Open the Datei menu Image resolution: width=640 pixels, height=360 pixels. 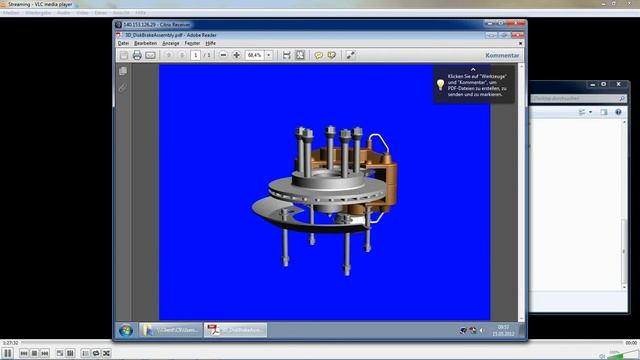click(123, 43)
